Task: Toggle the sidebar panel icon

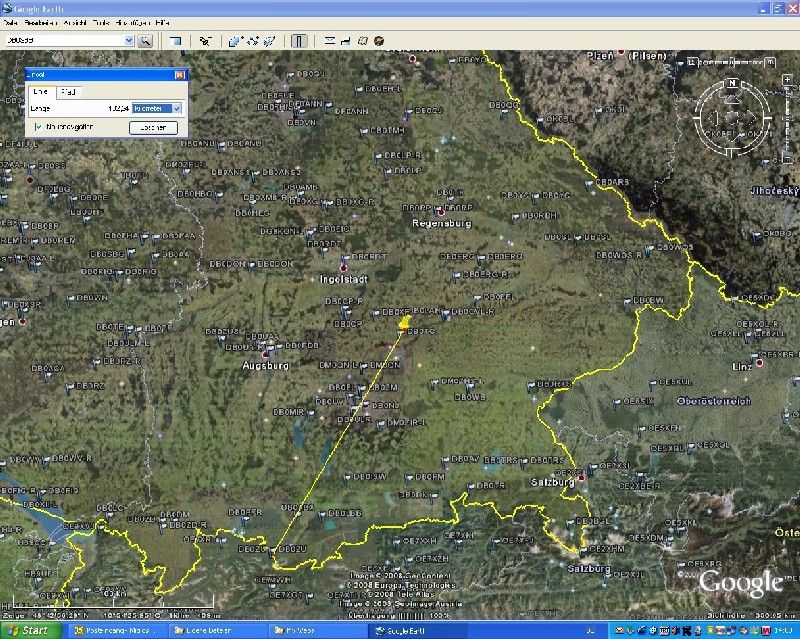Action: pyautogui.click(x=175, y=41)
